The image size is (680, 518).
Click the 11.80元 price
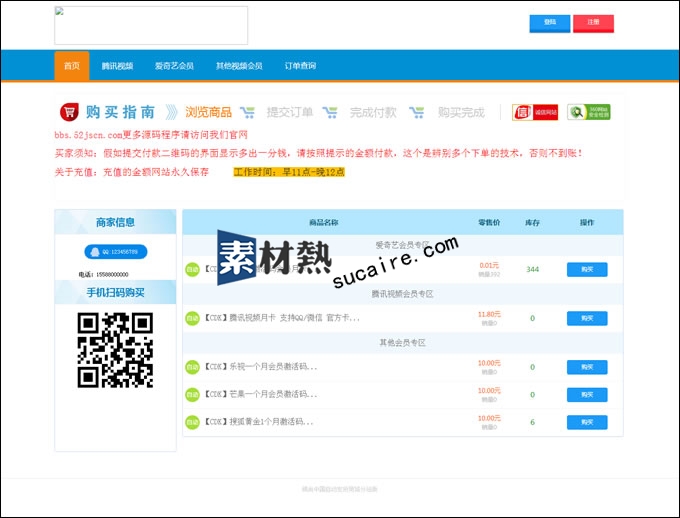click(x=489, y=314)
